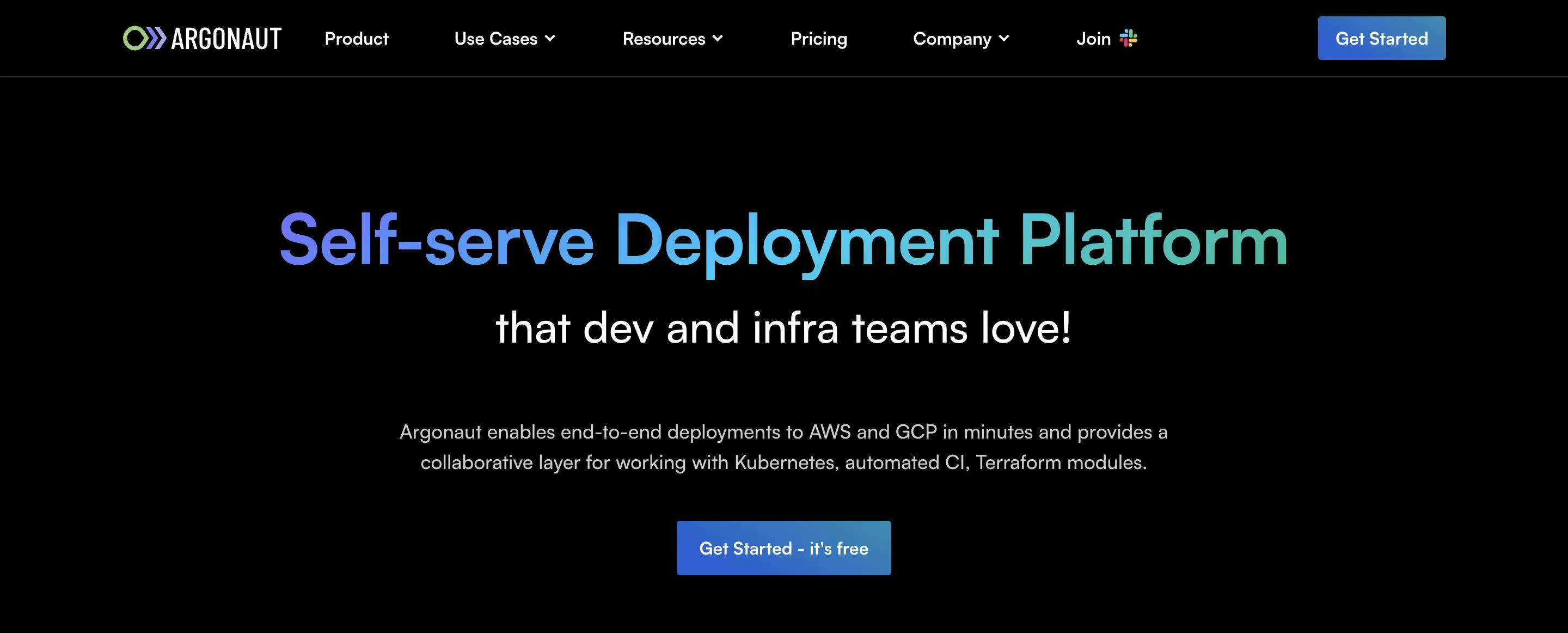1568x633 pixels.
Task: Expand the Resources chevron arrow
Action: tap(718, 38)
